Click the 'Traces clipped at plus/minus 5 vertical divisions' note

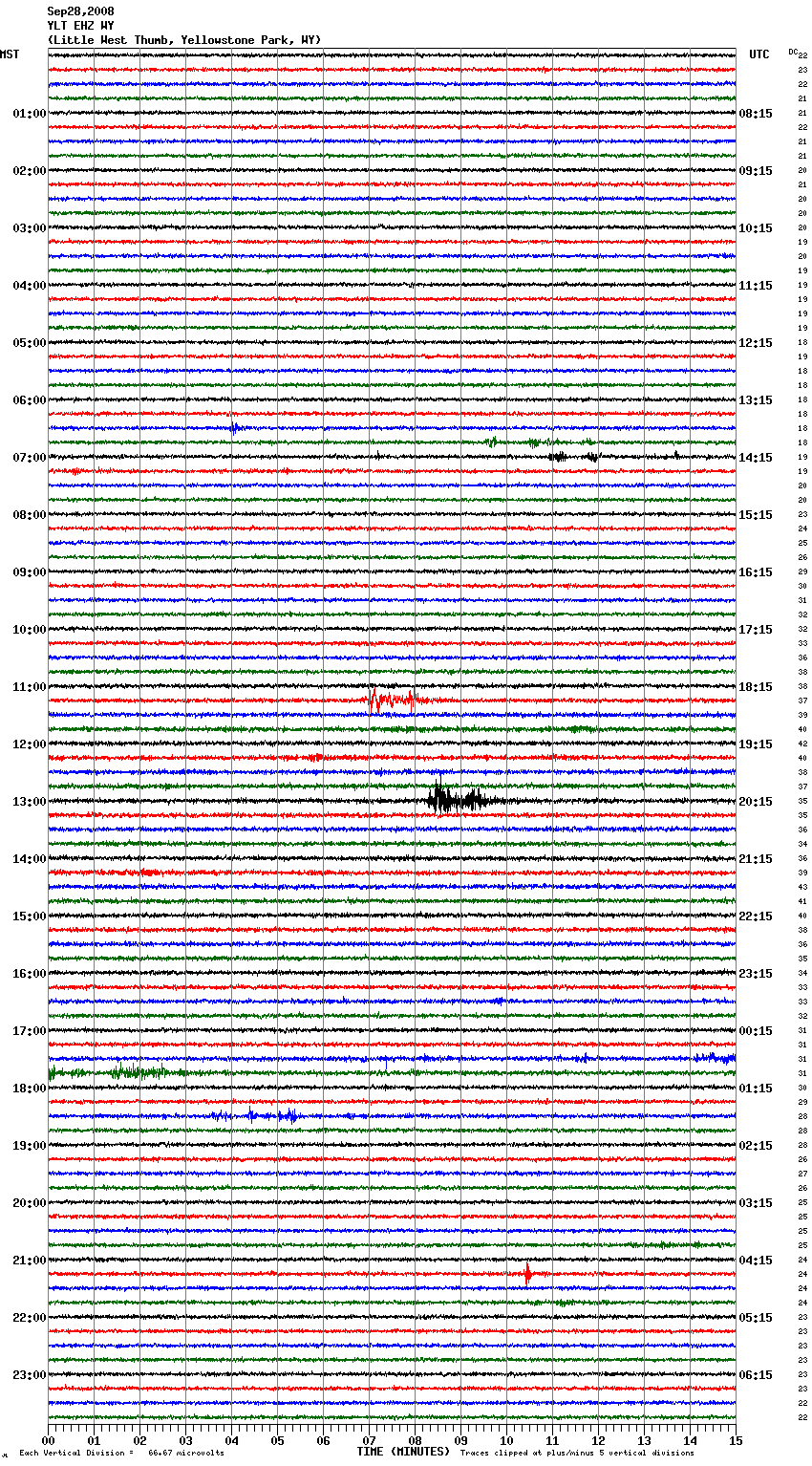577,1453
